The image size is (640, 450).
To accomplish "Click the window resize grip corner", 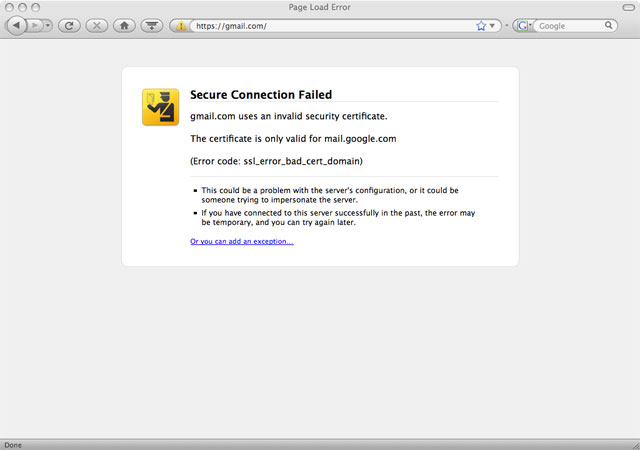I will pyautogui.click(x=636, y=446).
